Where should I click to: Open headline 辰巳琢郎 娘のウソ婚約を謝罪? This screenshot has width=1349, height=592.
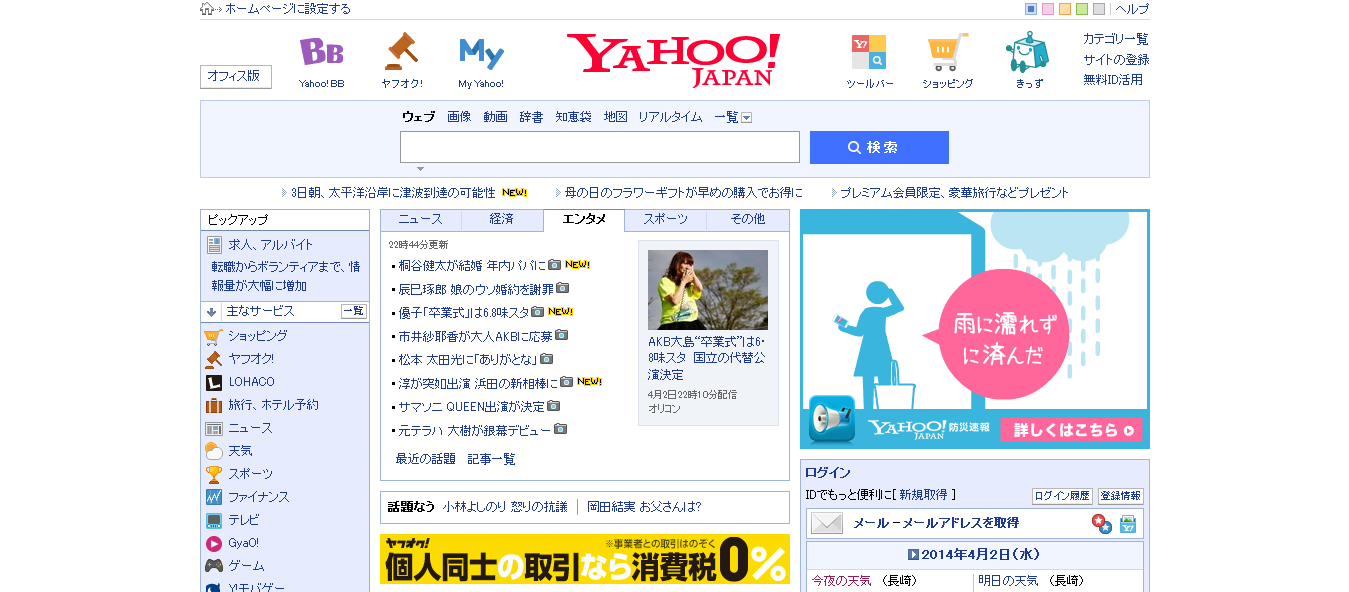(476, 289)
